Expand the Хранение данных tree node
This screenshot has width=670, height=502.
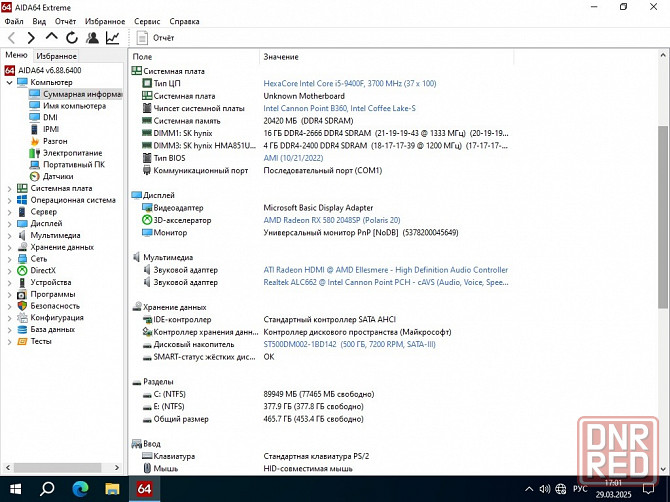click(9, 247)
